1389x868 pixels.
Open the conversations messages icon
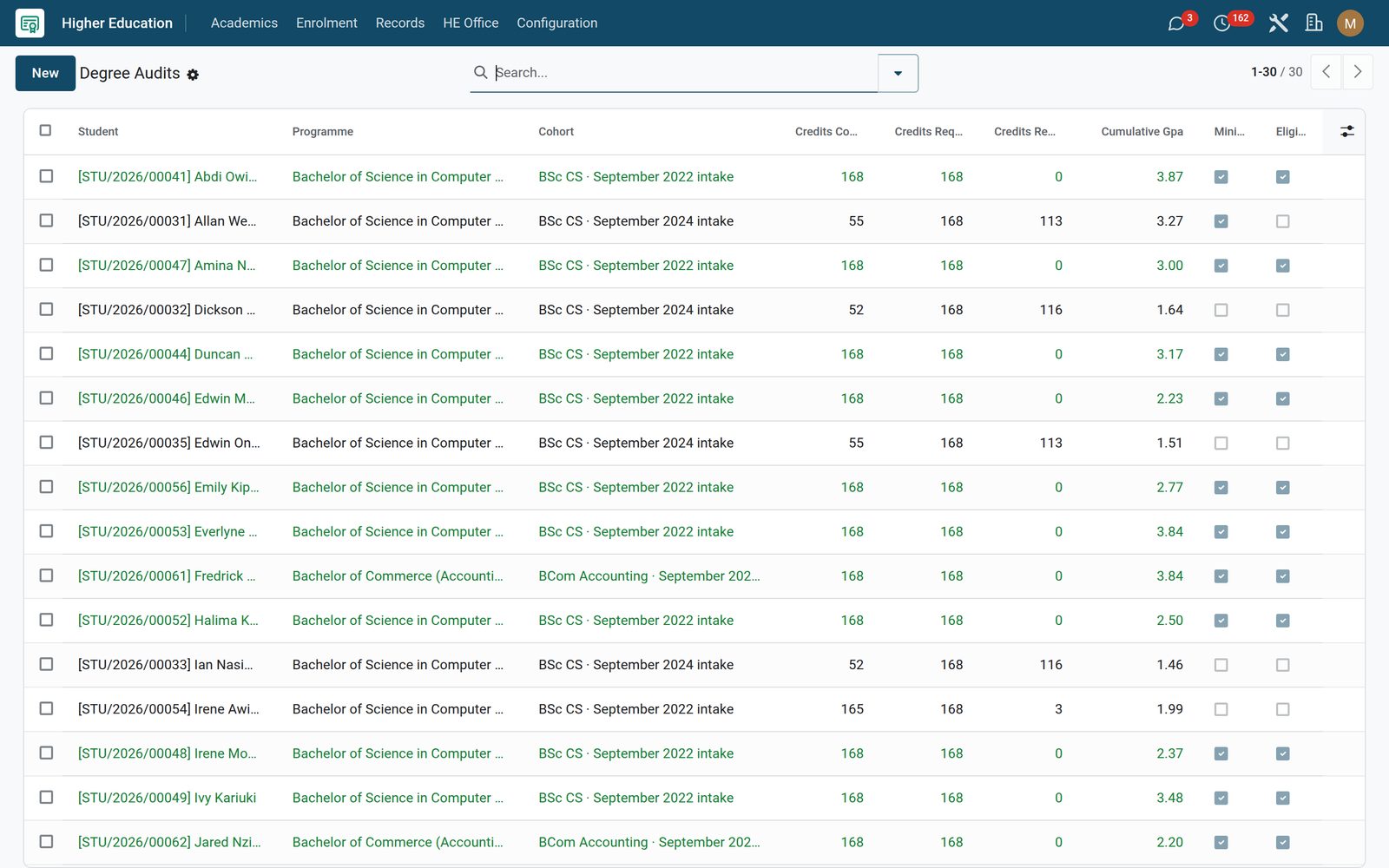[1176, 23]
